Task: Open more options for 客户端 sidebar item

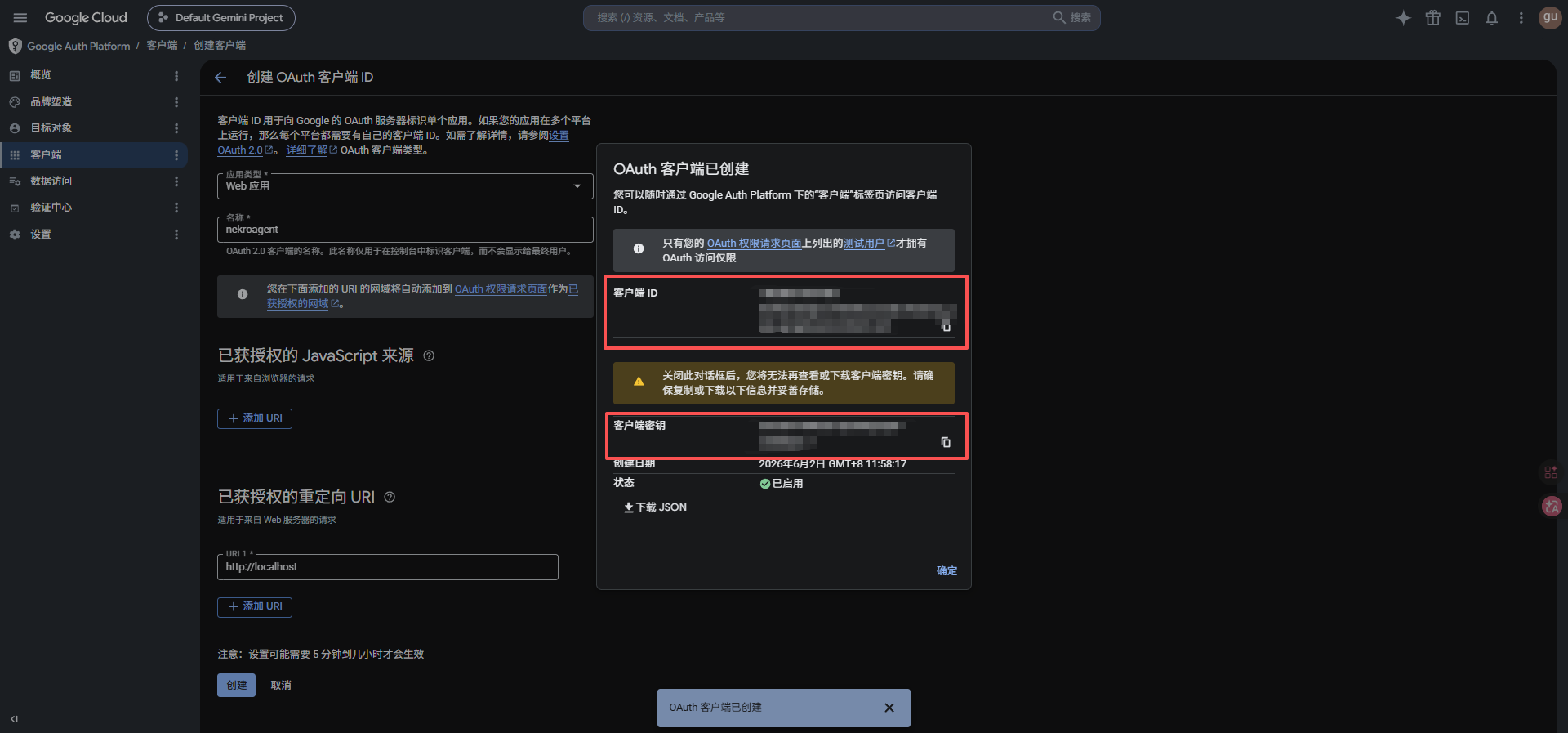Action: tap(176, 155)
